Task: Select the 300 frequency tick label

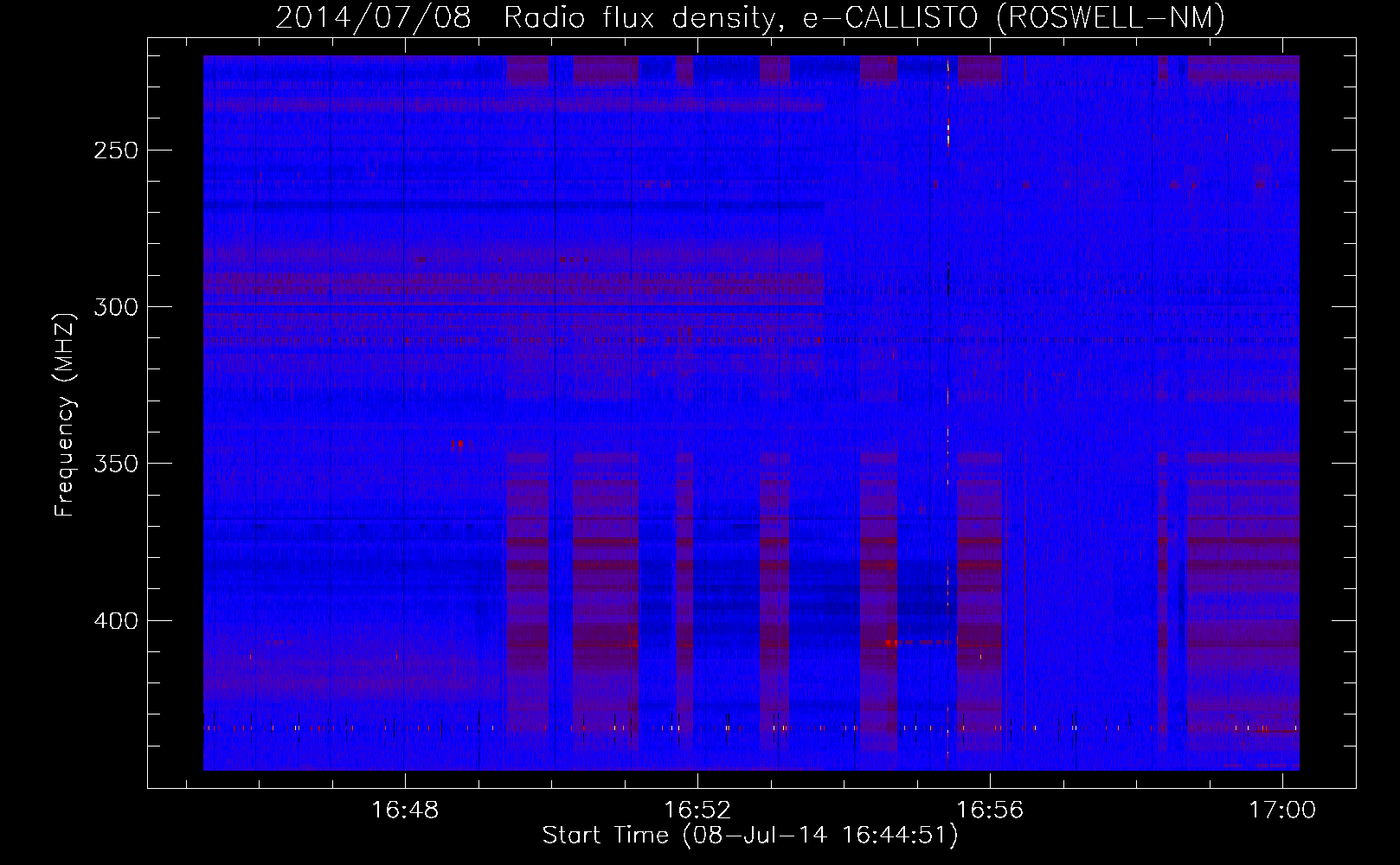Action: click(x=115, y=308)
